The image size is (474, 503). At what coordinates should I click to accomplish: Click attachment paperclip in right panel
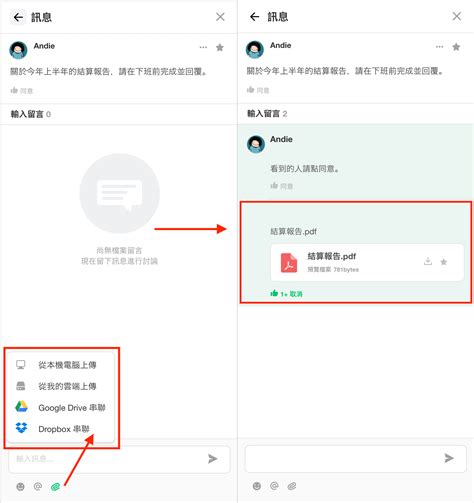pos(292,486)
